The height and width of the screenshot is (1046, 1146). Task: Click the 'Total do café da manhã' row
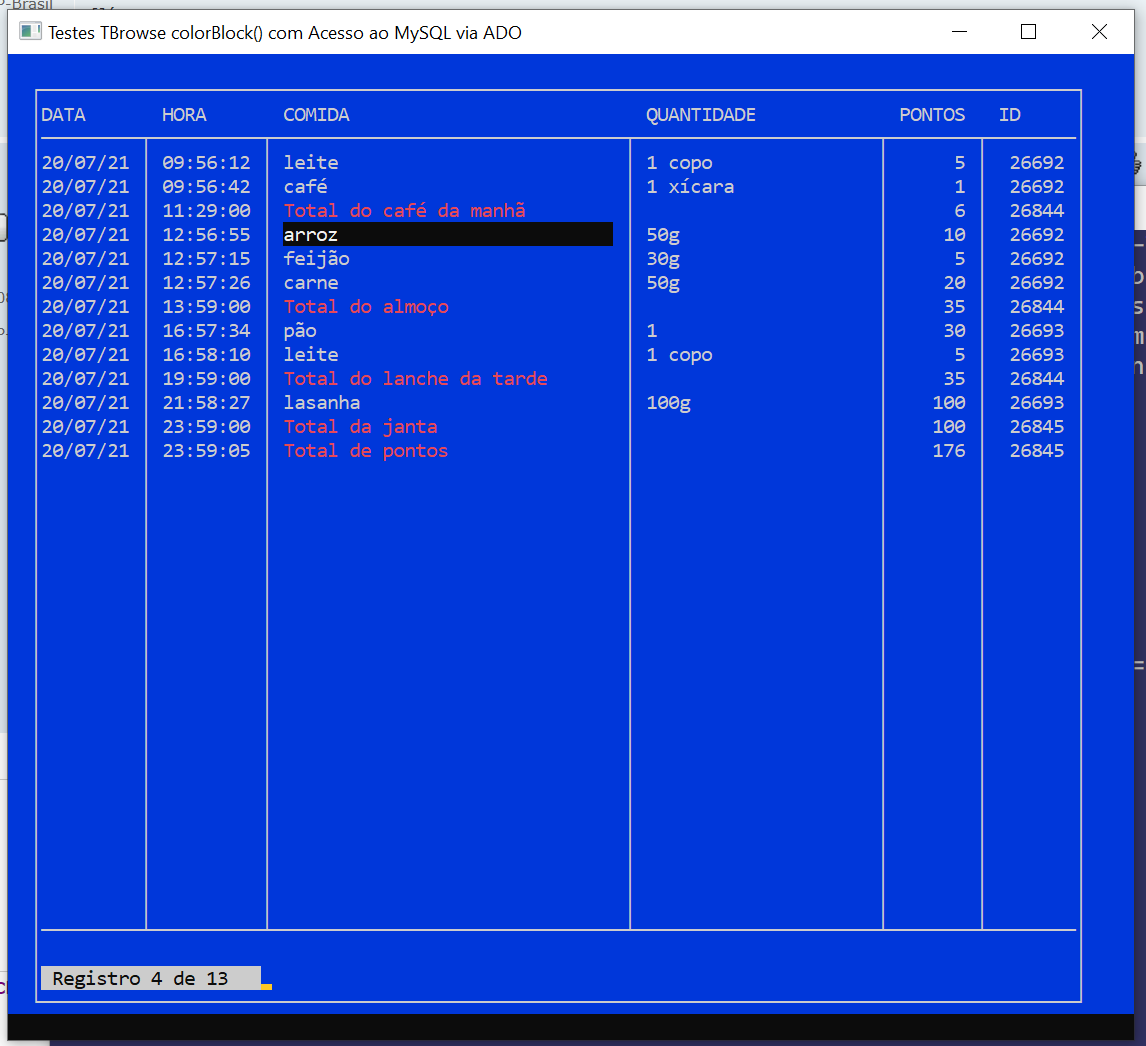pyautogui.click(x=404, y=211)
